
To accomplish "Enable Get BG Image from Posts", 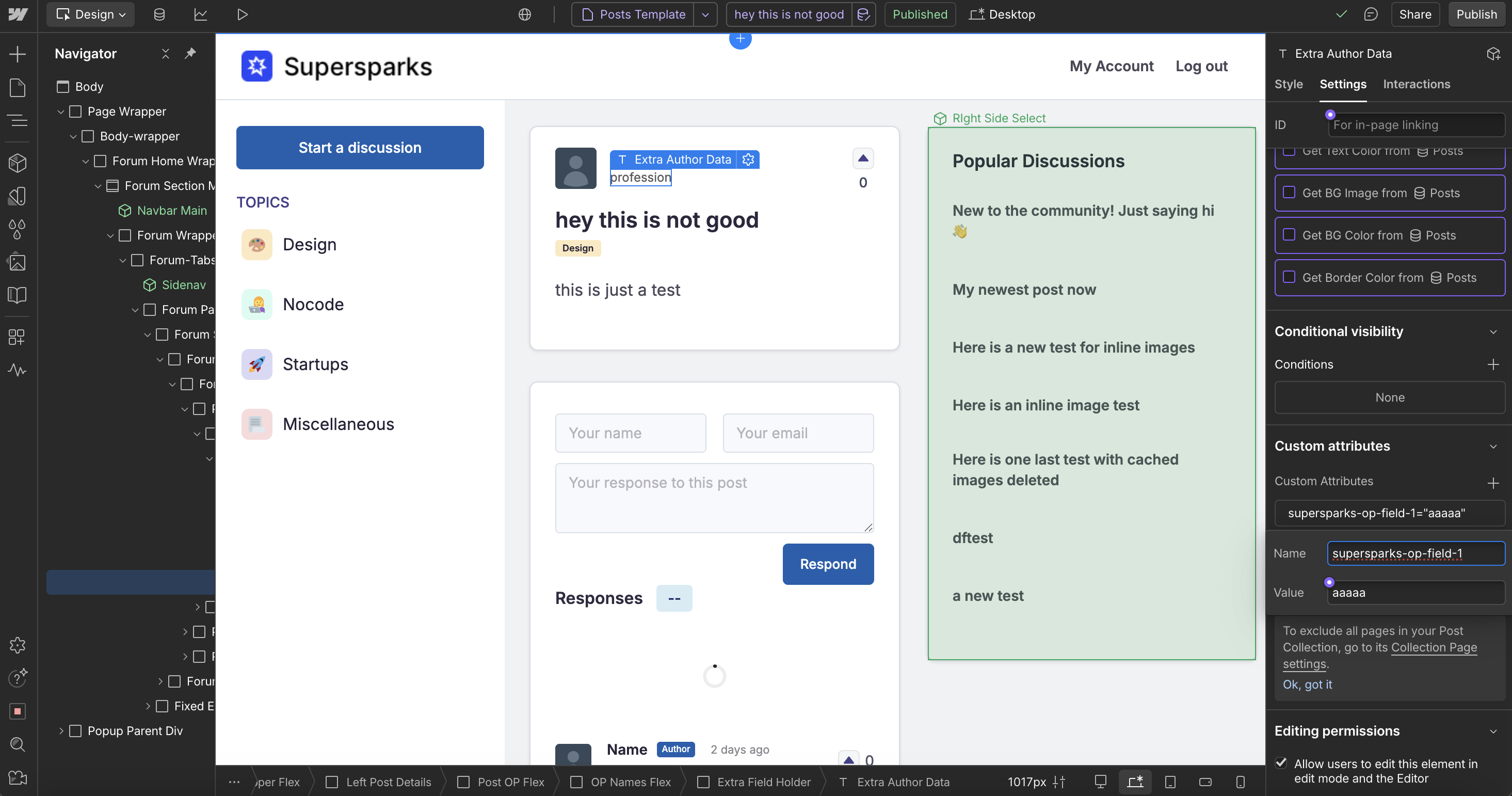I will pyautogui.click(x=1289, y=193).
